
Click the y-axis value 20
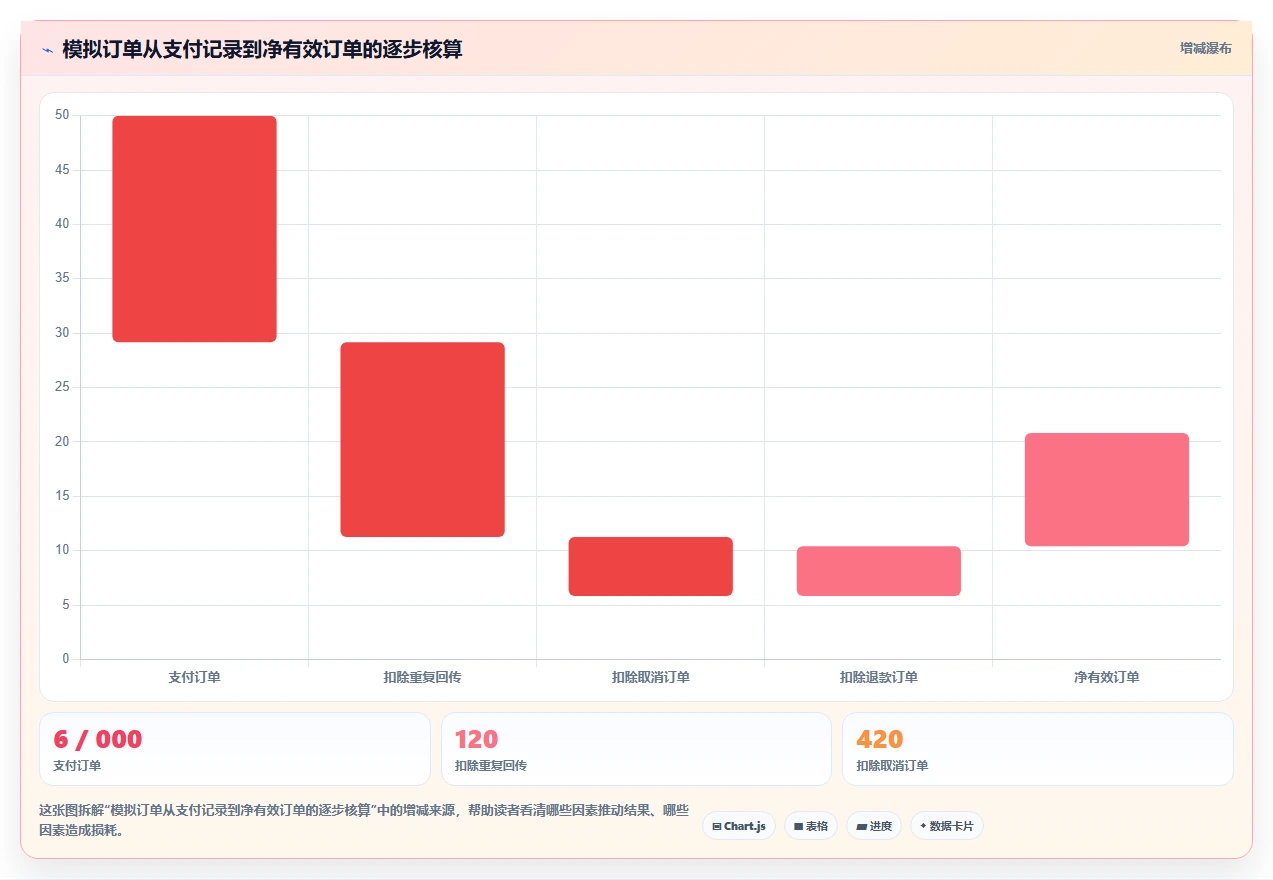point(62,441)
